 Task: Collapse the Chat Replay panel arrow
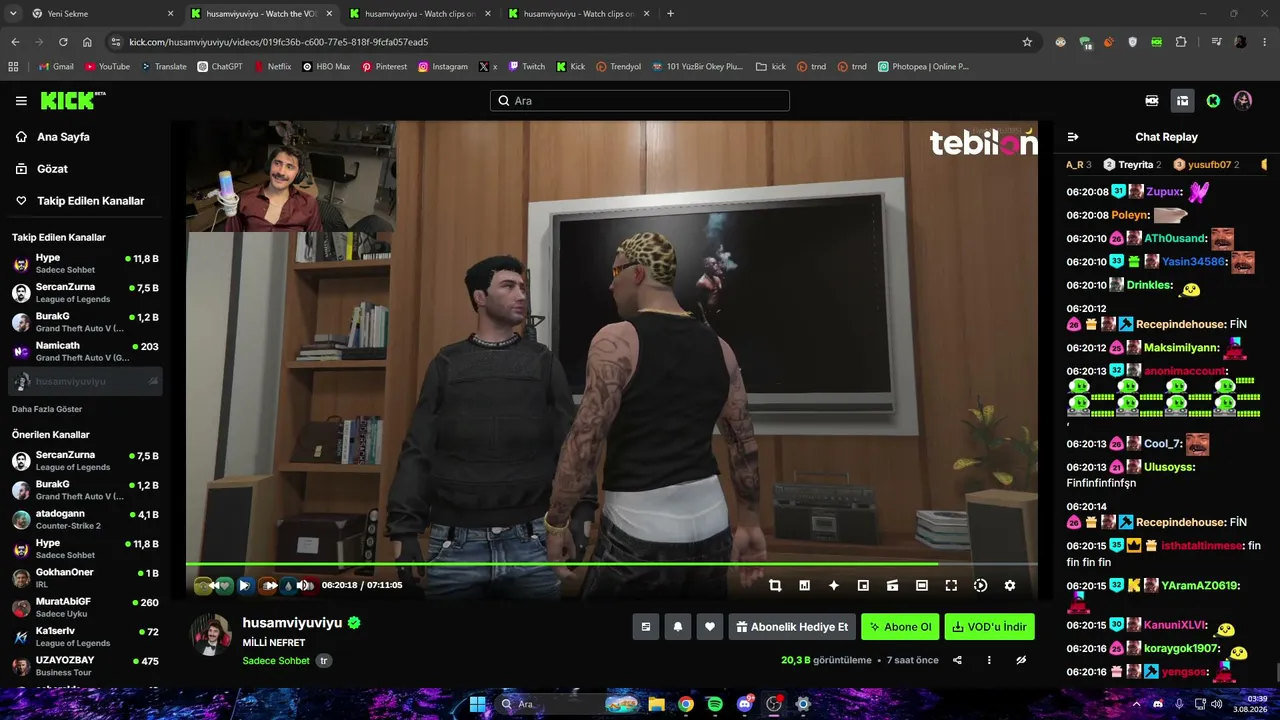[1073, 137]
